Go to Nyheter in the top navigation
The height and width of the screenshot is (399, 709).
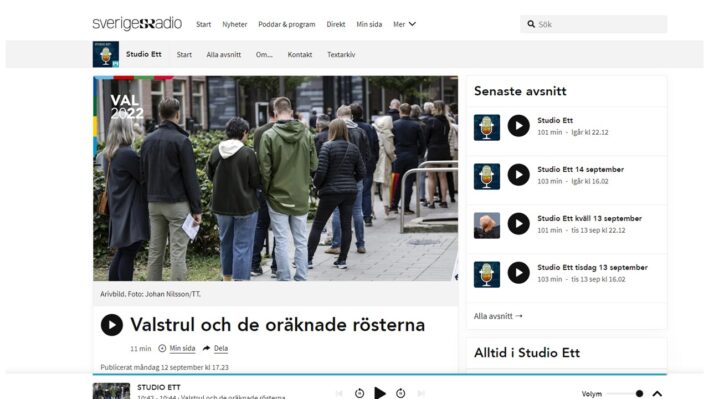pyautogui.click(x=235, y=24)
